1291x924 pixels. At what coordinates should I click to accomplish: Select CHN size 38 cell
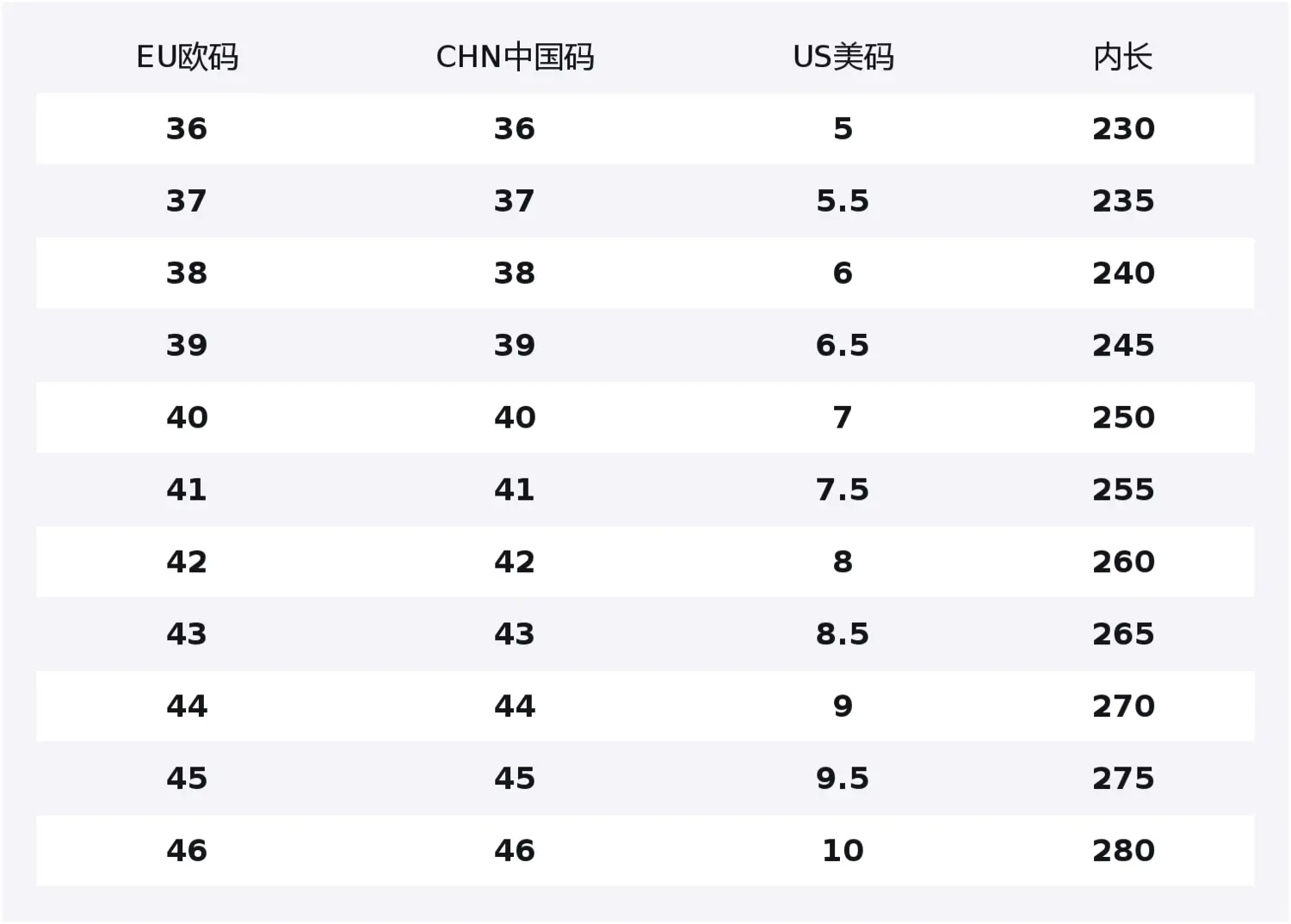click(x=515, y=274)
